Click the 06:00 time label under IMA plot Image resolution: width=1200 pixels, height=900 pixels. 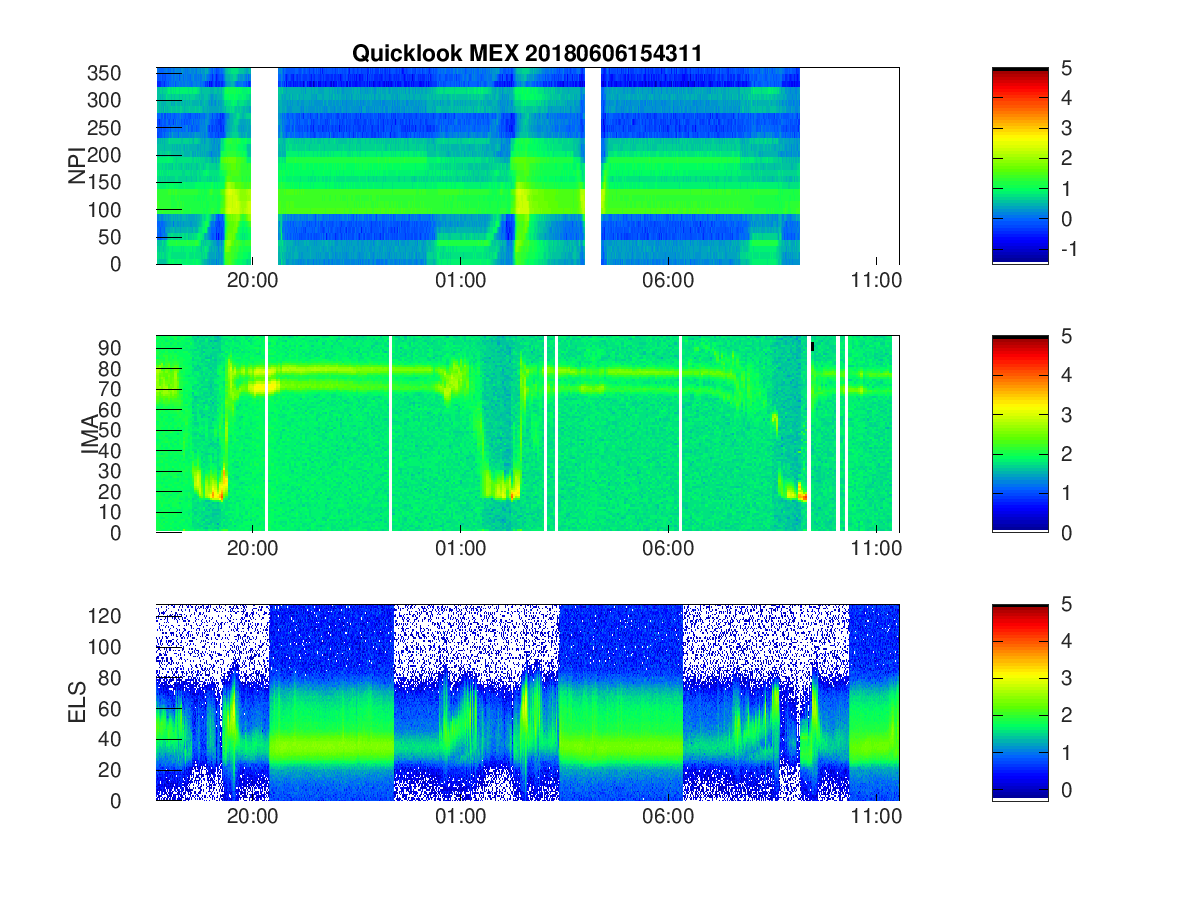tap(668, 549)
